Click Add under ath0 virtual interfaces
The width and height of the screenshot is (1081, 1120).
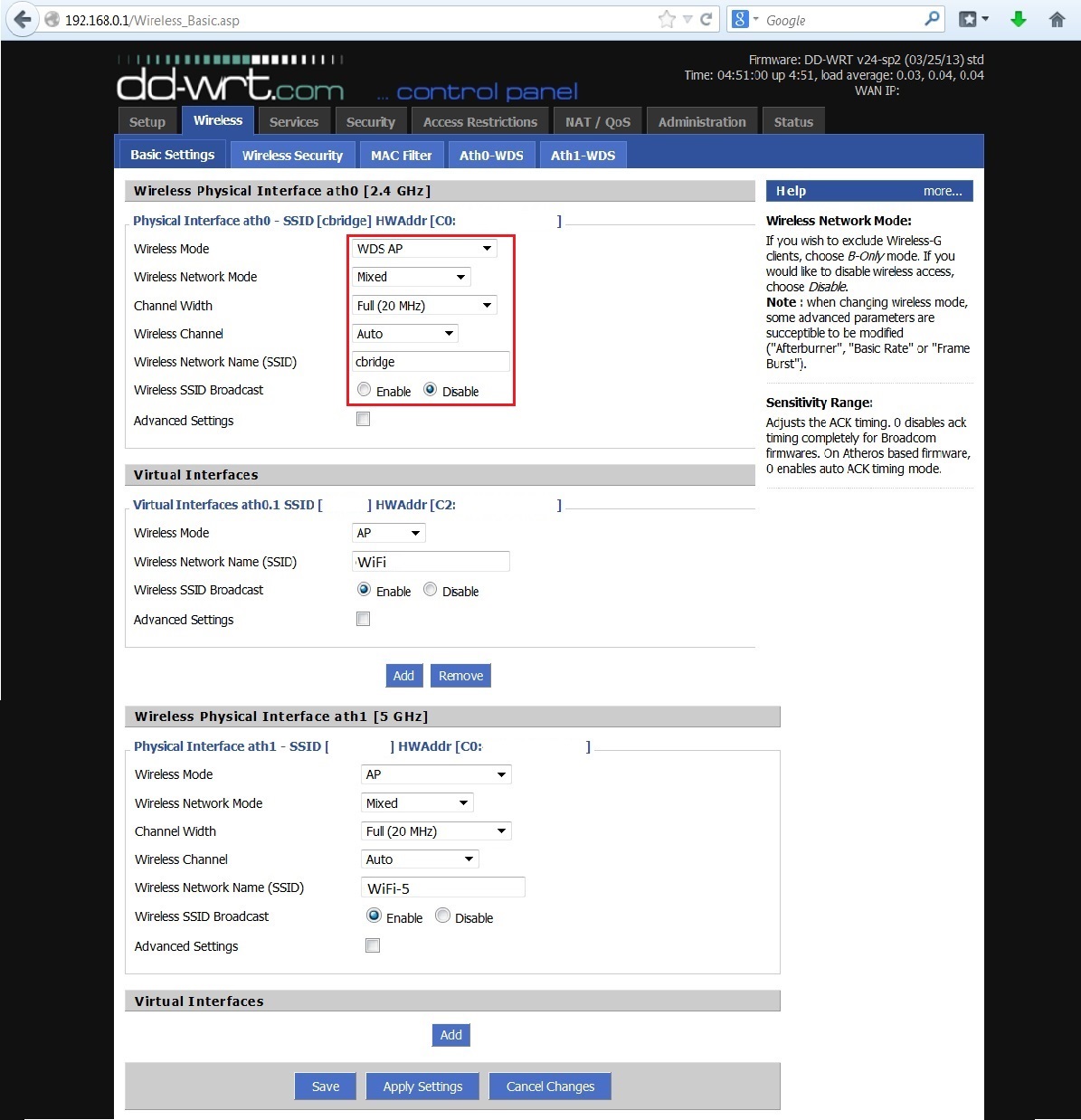pyautogui.click(x=403, y=676)
